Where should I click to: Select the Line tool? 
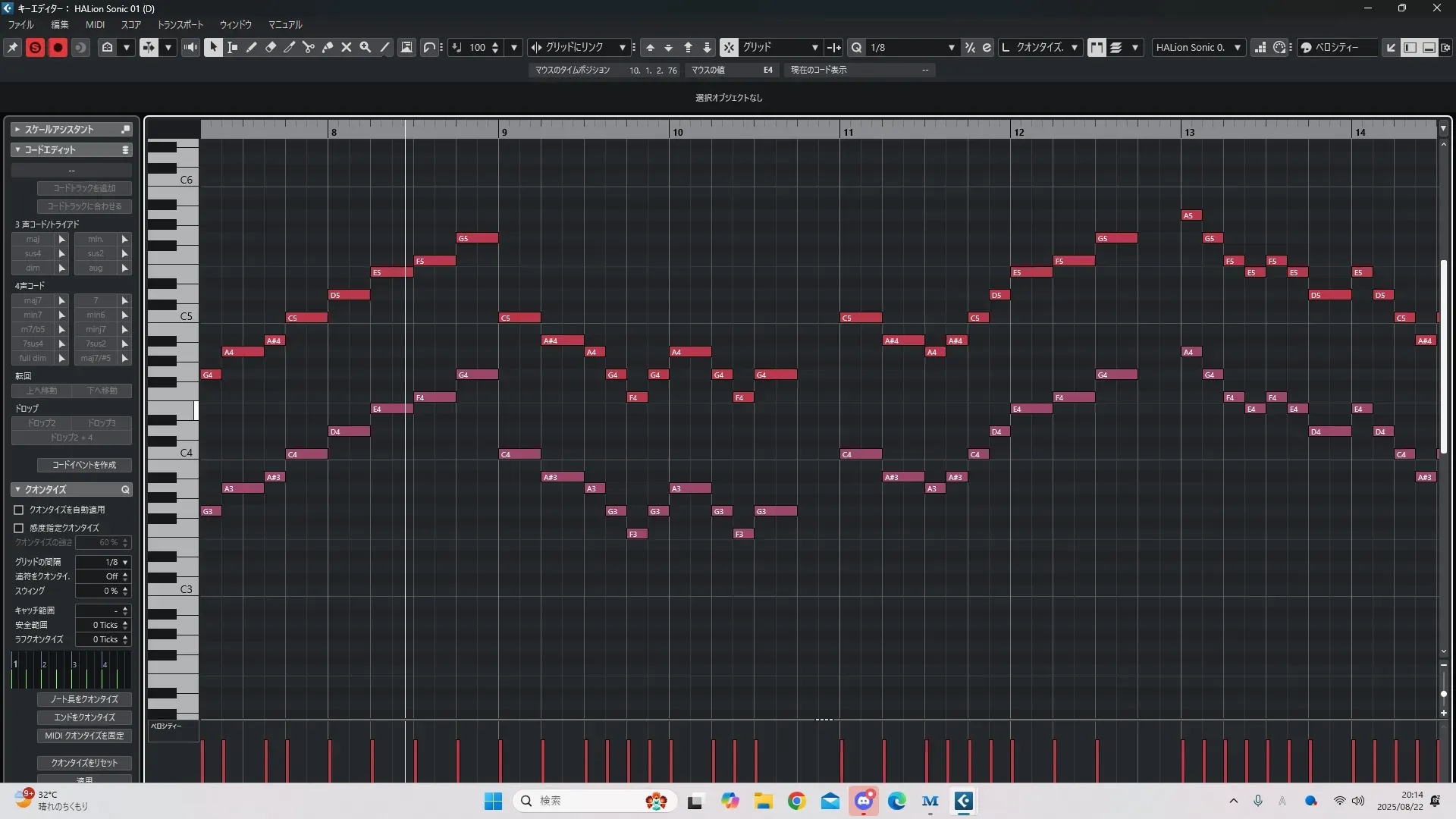[x=384, y=47]
